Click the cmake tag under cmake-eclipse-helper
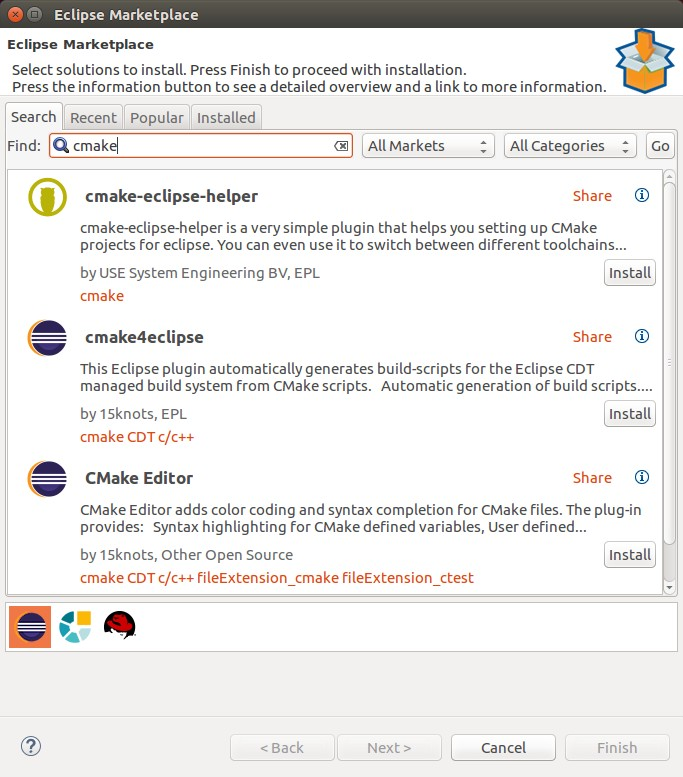The image size is (683, 777). click(102, 296)
